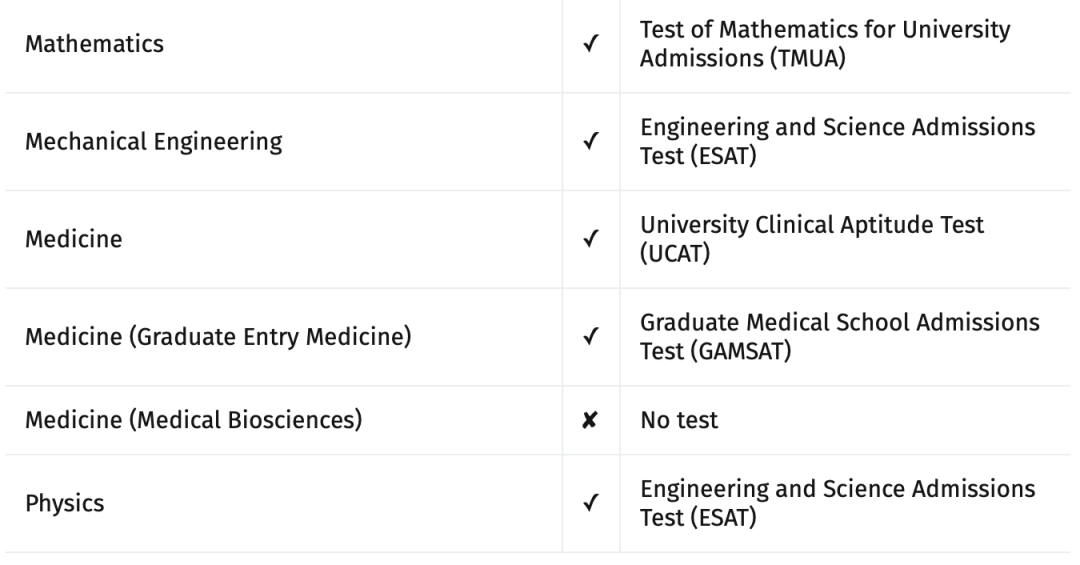
Task: Click the checkmark in the Mathematics row
Action: tap(590, 44)
